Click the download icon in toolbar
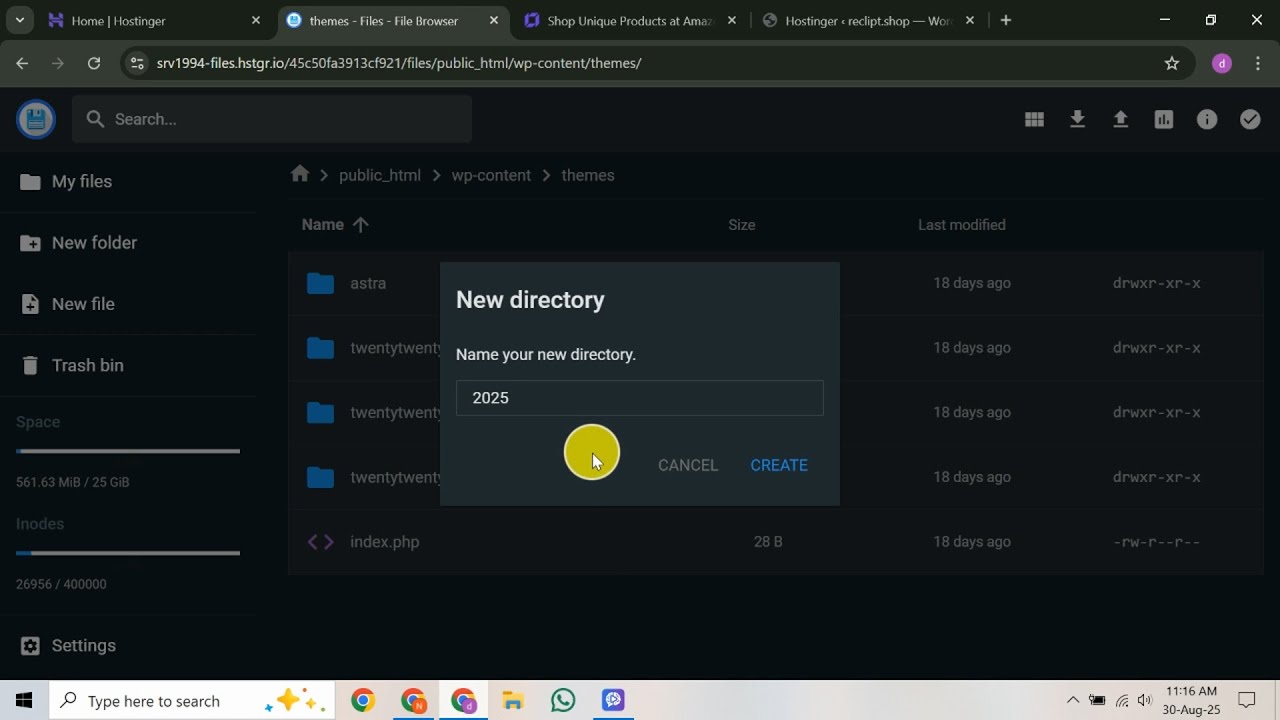Image resolution: width=1280 pixels, height=720 pixels. (1077, 119)
